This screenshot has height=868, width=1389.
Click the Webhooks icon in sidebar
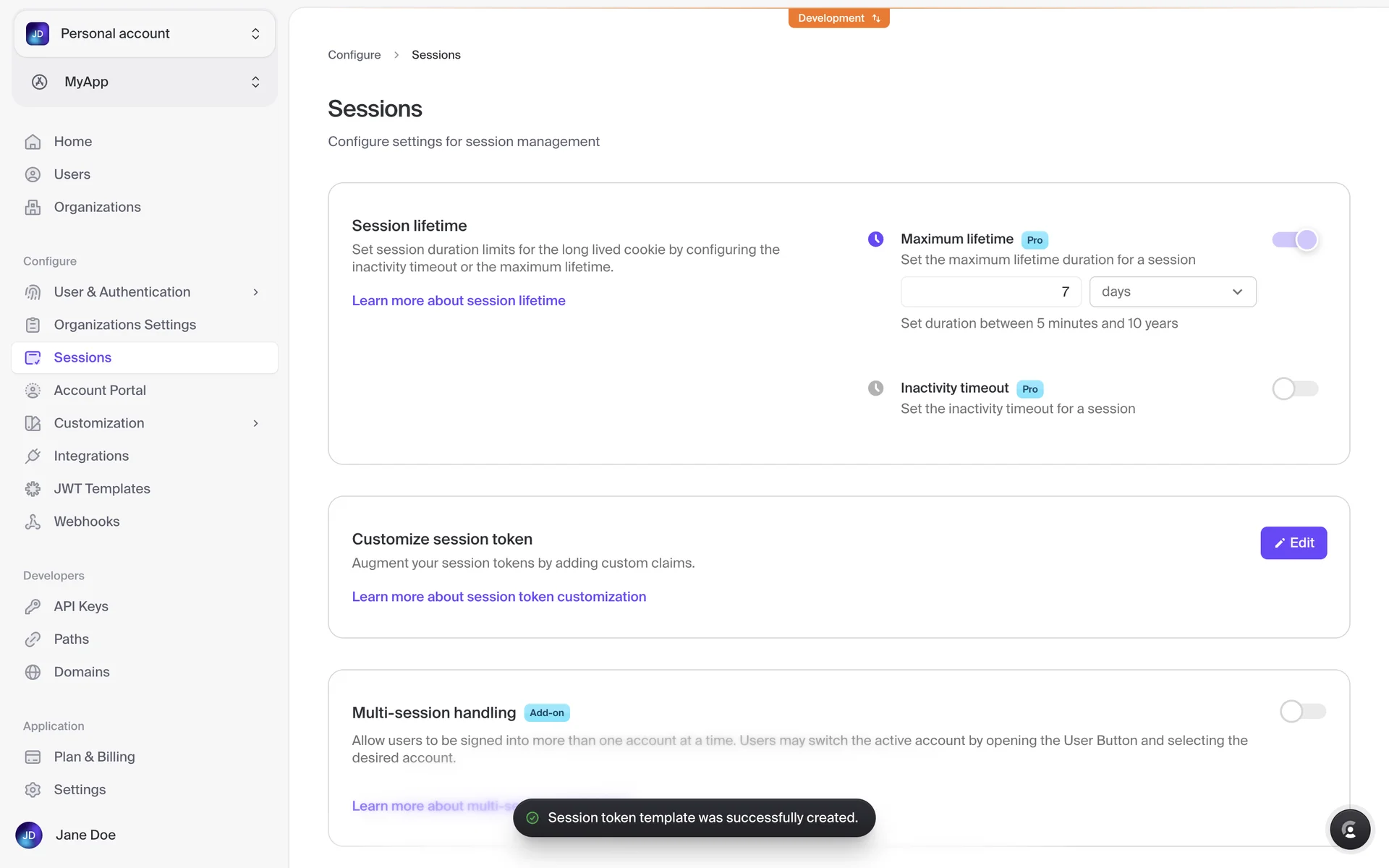pyautogui.click(x=33, y=522)
